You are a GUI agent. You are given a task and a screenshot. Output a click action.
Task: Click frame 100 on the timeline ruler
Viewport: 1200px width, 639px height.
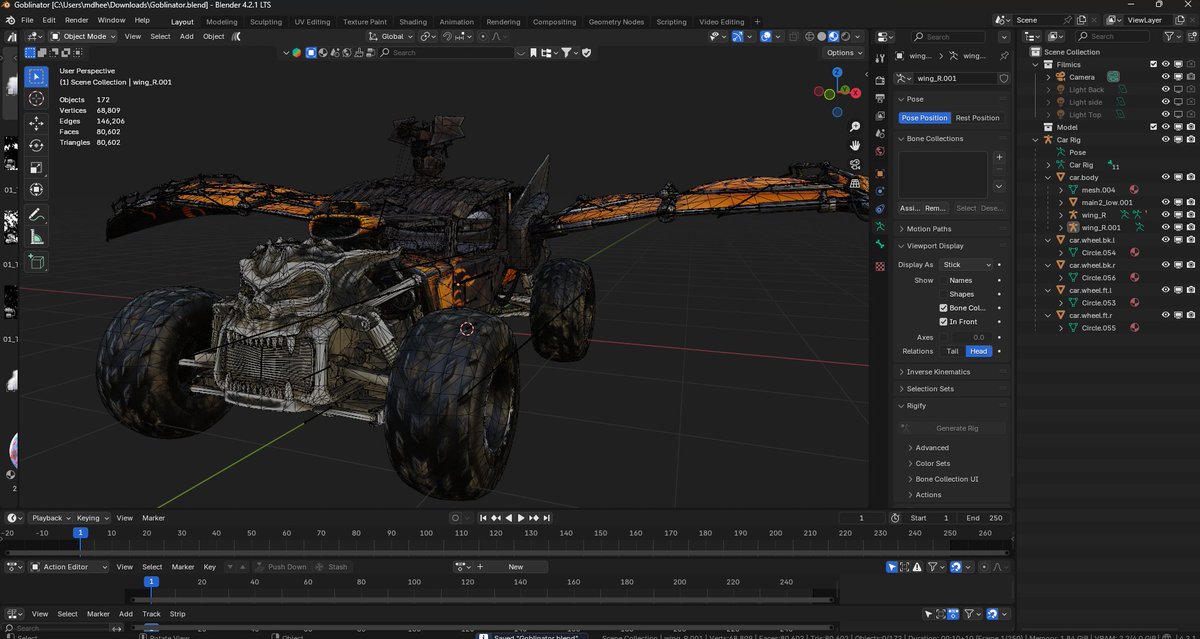427,533
